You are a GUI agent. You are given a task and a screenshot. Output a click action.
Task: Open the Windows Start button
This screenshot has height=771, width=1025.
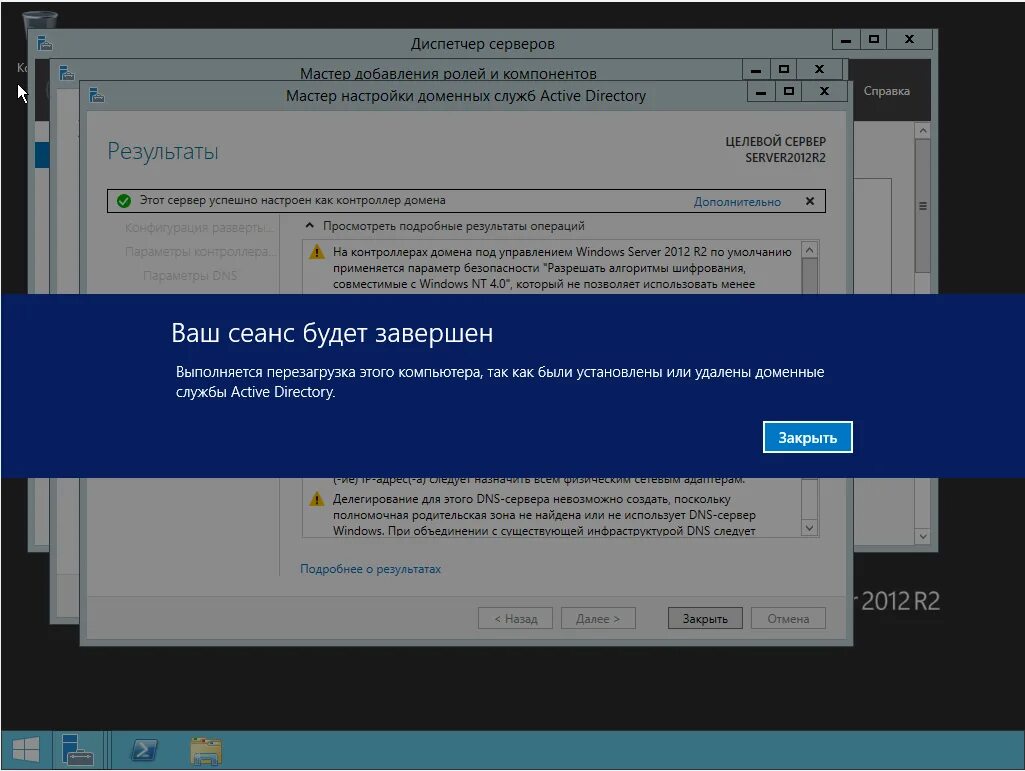tap(26, 750)
